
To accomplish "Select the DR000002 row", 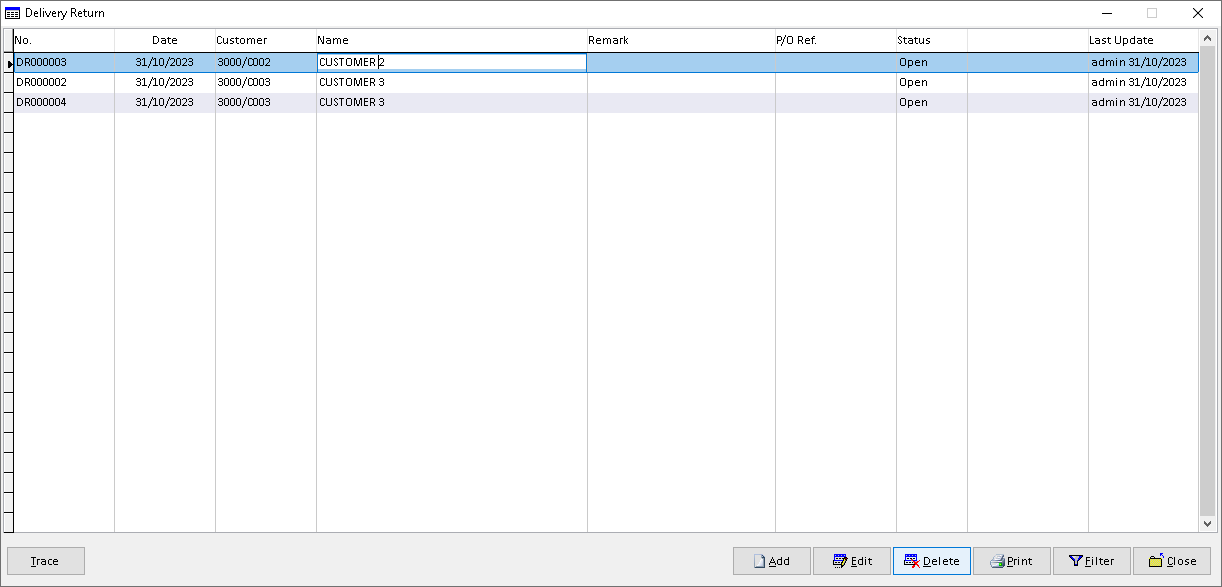I will [x=606, y=82].
